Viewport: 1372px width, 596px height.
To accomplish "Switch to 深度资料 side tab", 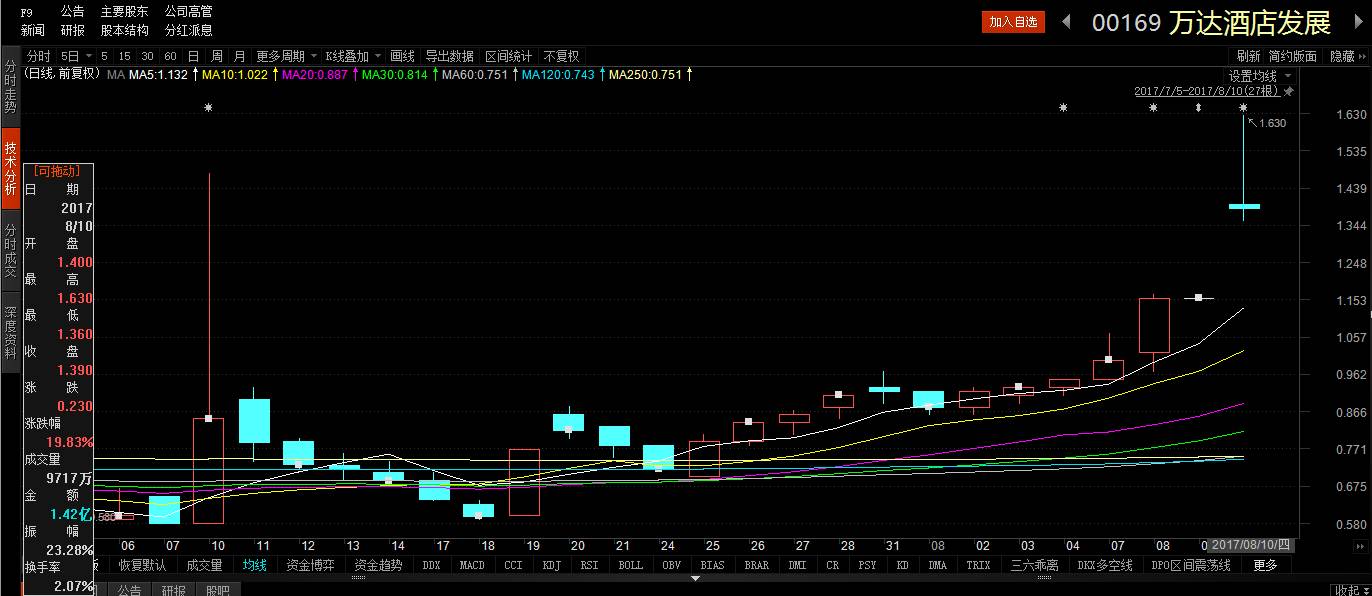I will click(x=10, y=332).
